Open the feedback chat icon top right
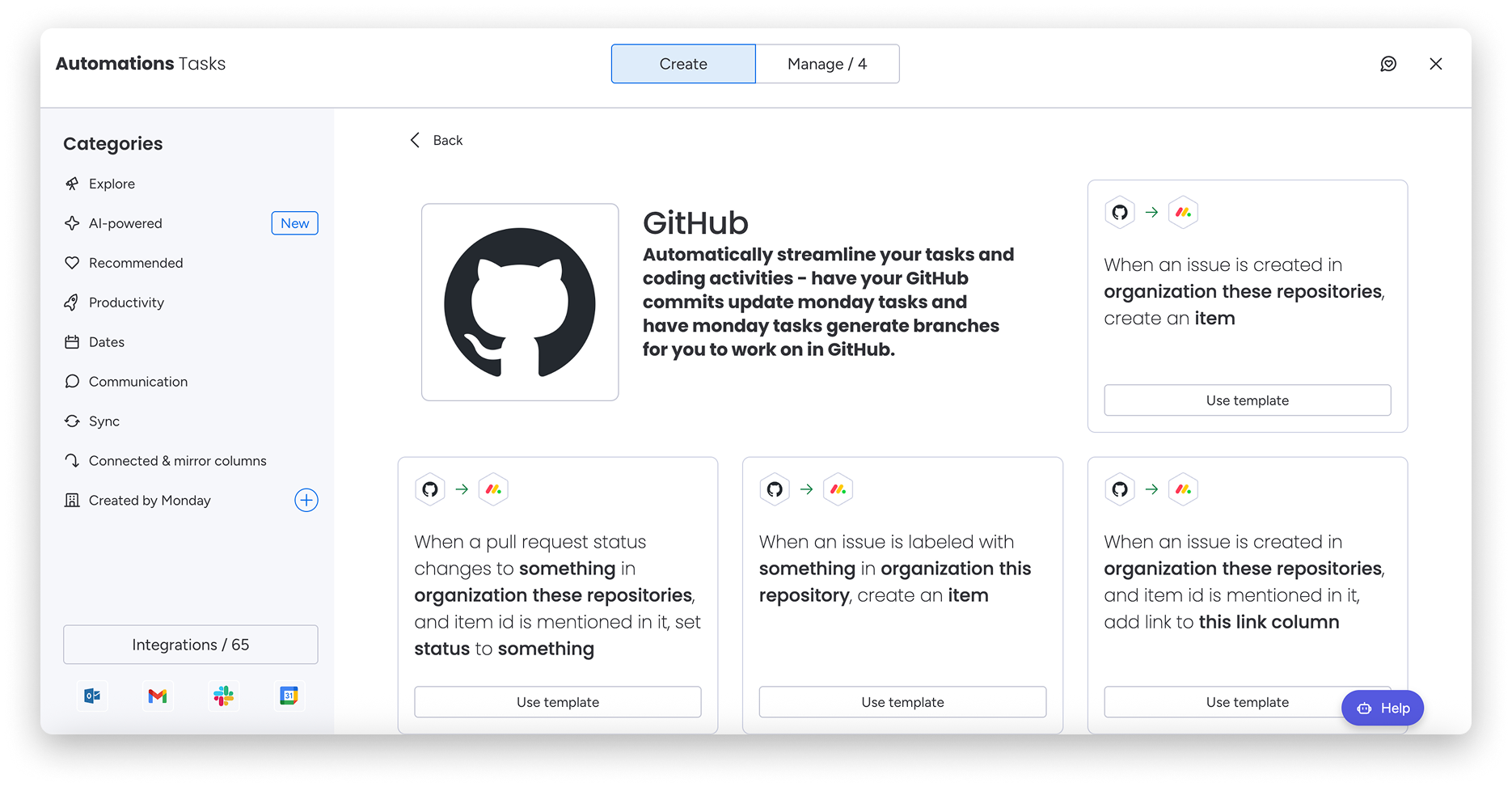This screenshot has width=1512, height=787. pos(1388,63)
